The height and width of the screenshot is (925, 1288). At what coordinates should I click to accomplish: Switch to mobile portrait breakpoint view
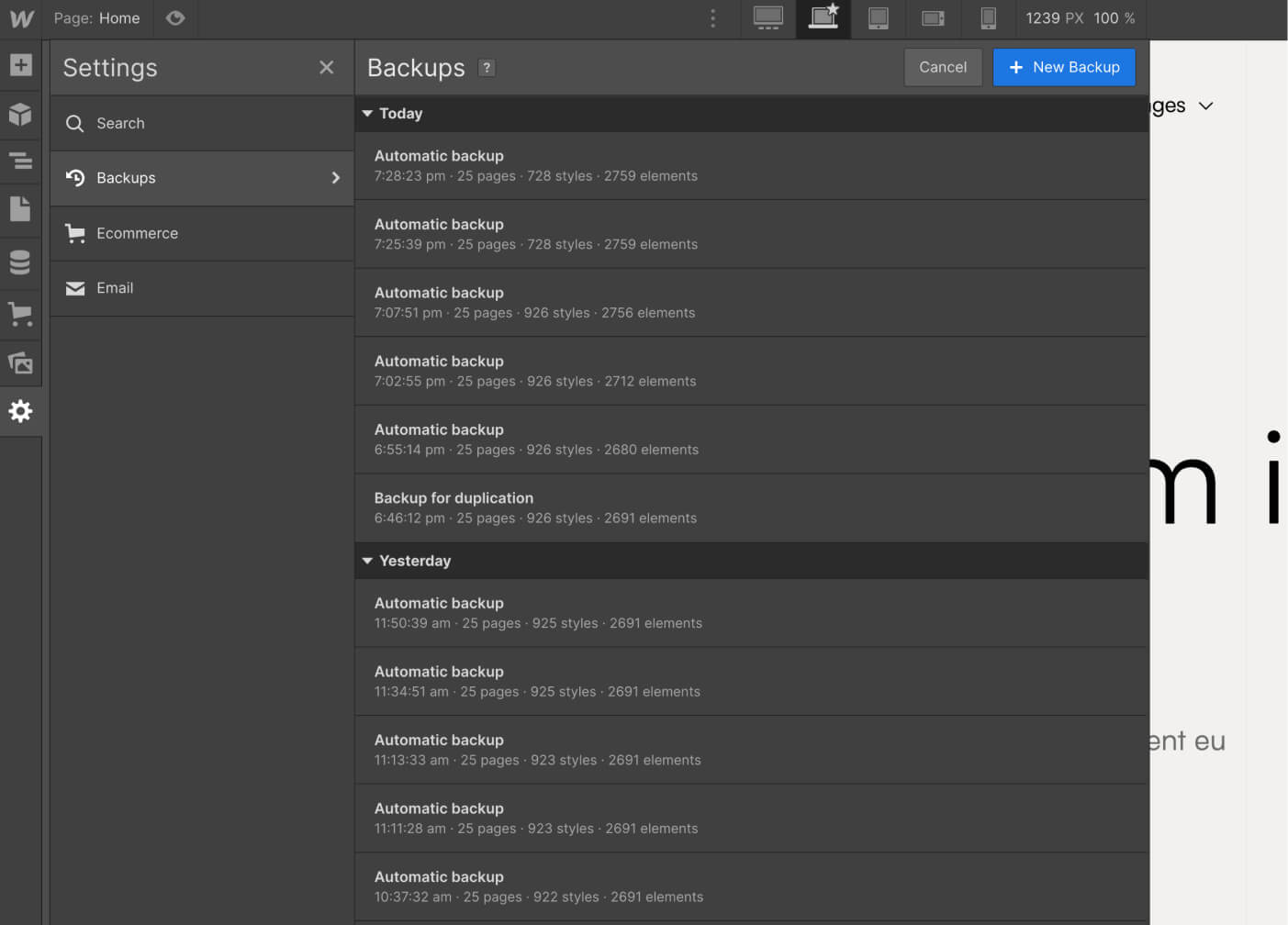coord(988,18)
